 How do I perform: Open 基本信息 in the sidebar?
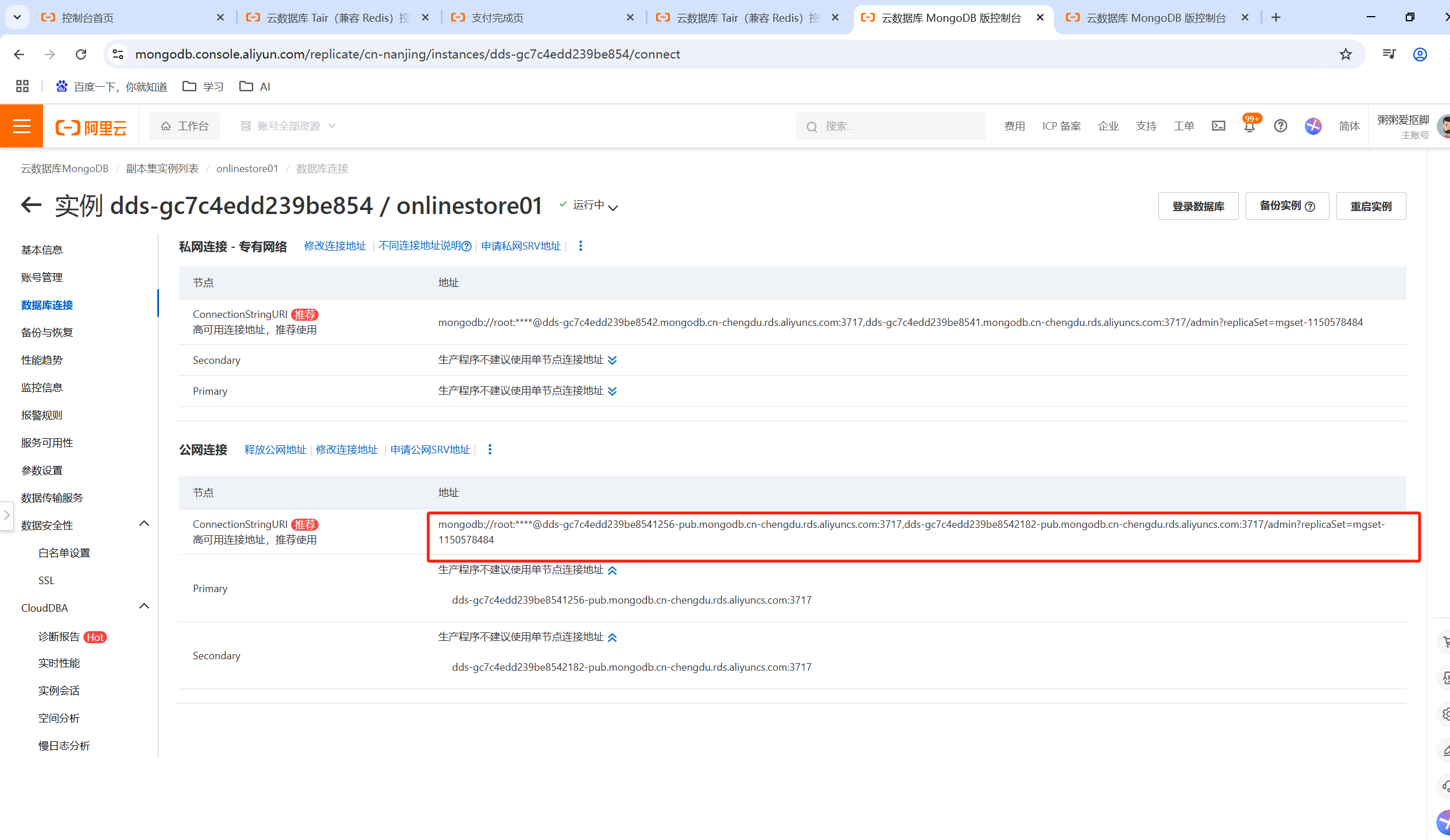(x=42, y=250)
